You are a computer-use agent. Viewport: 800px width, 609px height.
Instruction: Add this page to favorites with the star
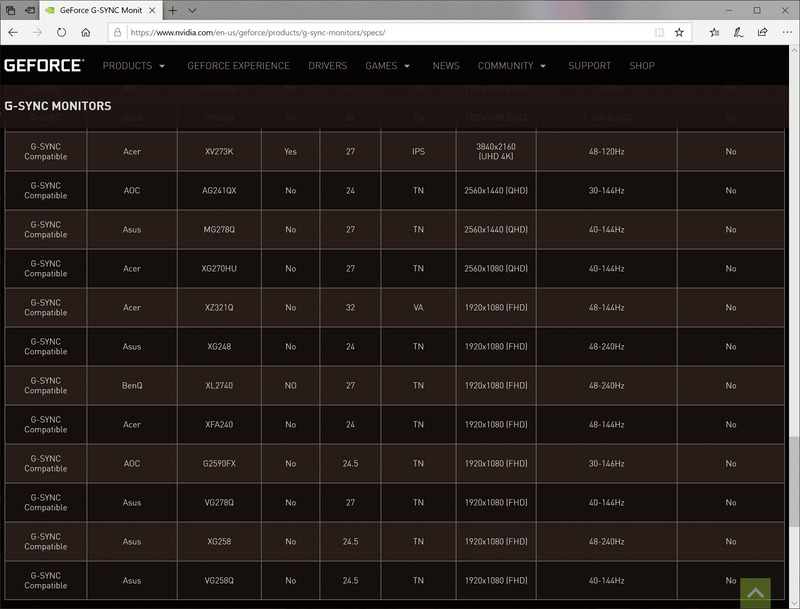[x=680, y=32]
